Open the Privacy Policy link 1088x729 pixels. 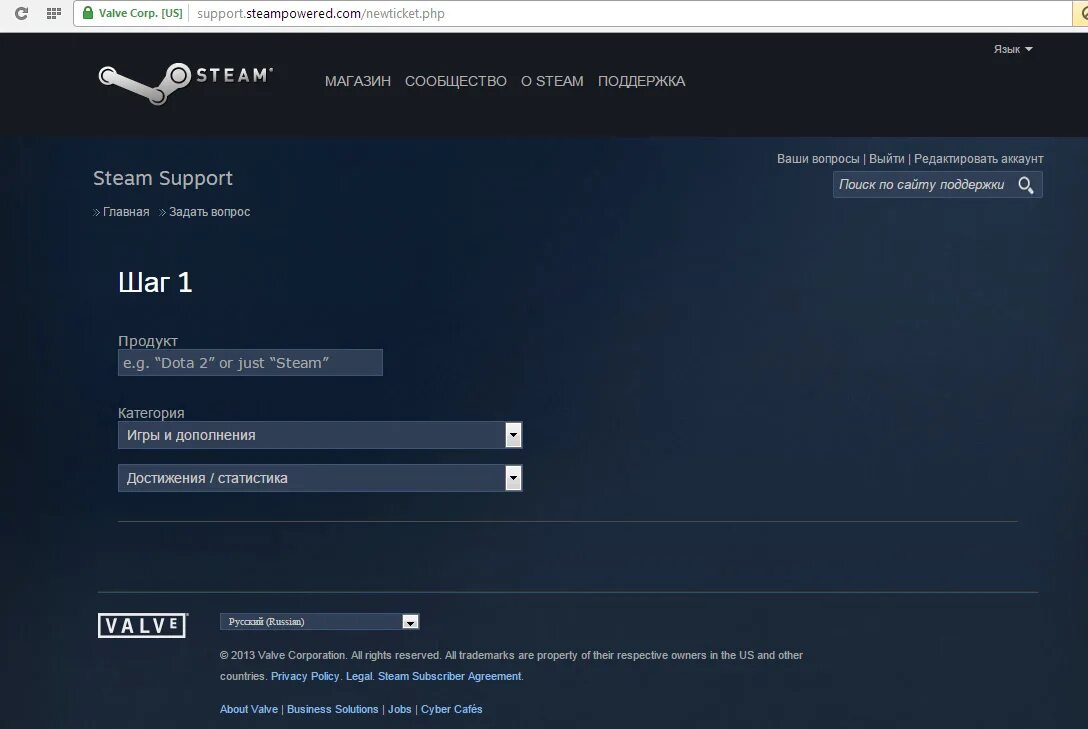click(x=305, y=676)
